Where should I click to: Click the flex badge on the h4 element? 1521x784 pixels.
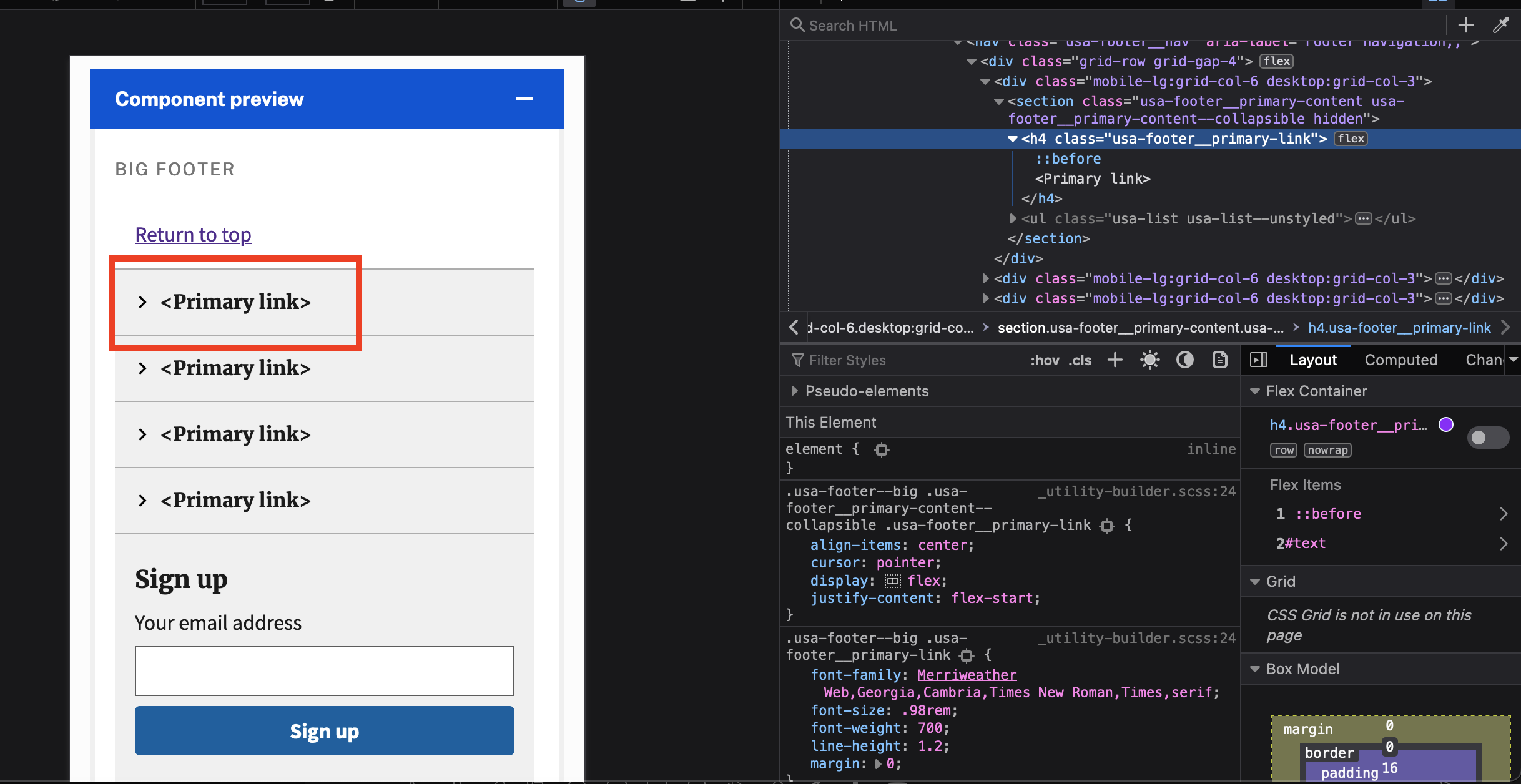(x=1351, y=139)
